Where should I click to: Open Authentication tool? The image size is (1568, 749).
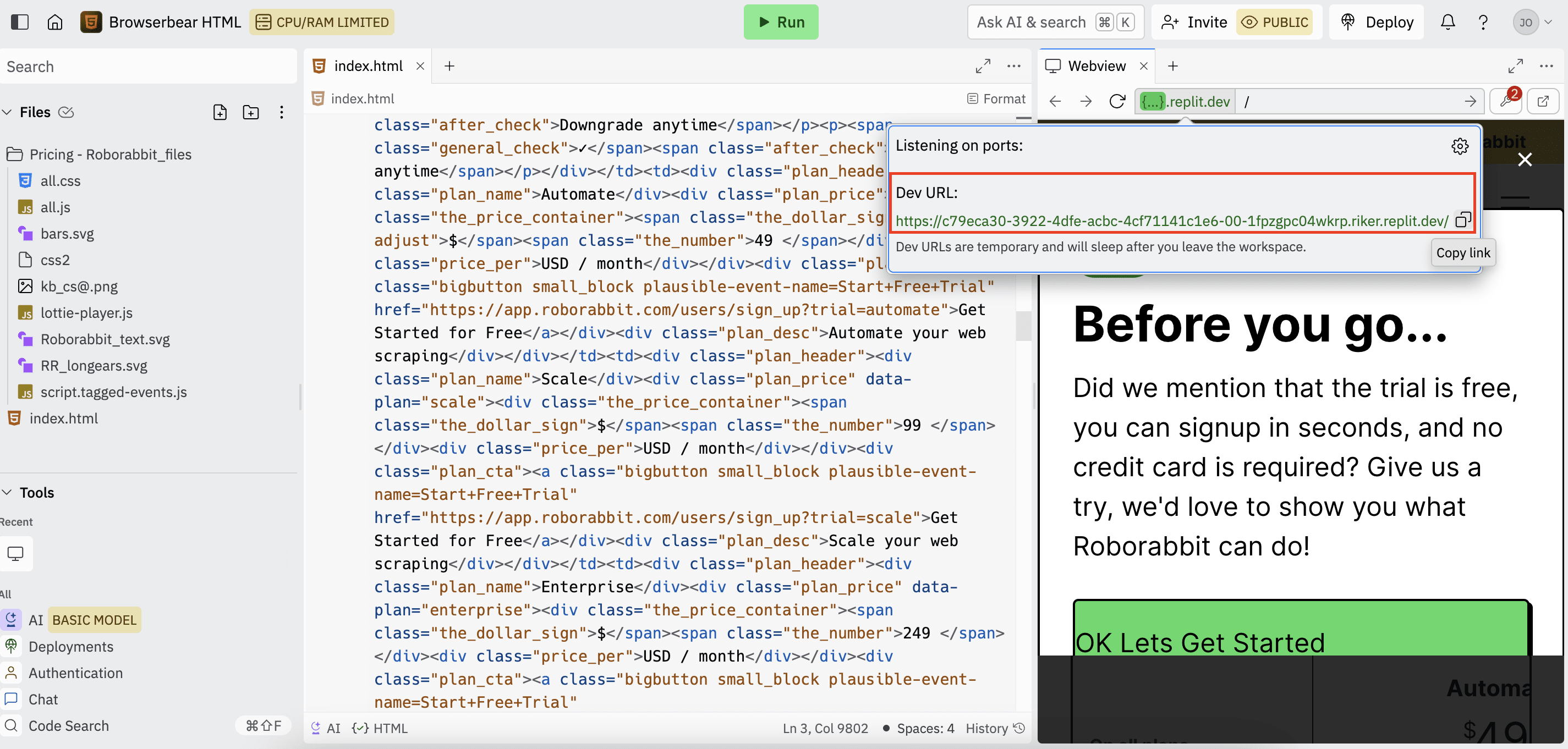point(75,673)
